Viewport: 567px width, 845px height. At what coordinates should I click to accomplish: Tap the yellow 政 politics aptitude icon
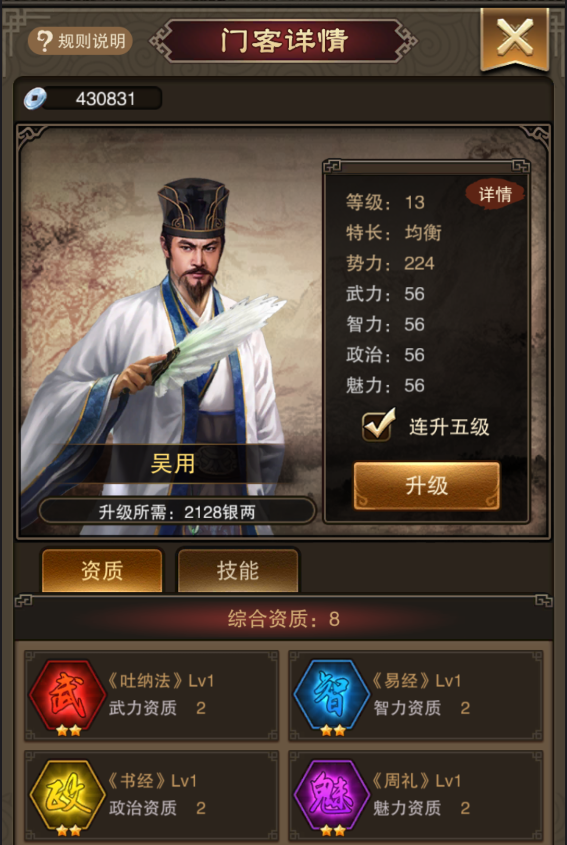pyautogui.click(x=67, y=795)
